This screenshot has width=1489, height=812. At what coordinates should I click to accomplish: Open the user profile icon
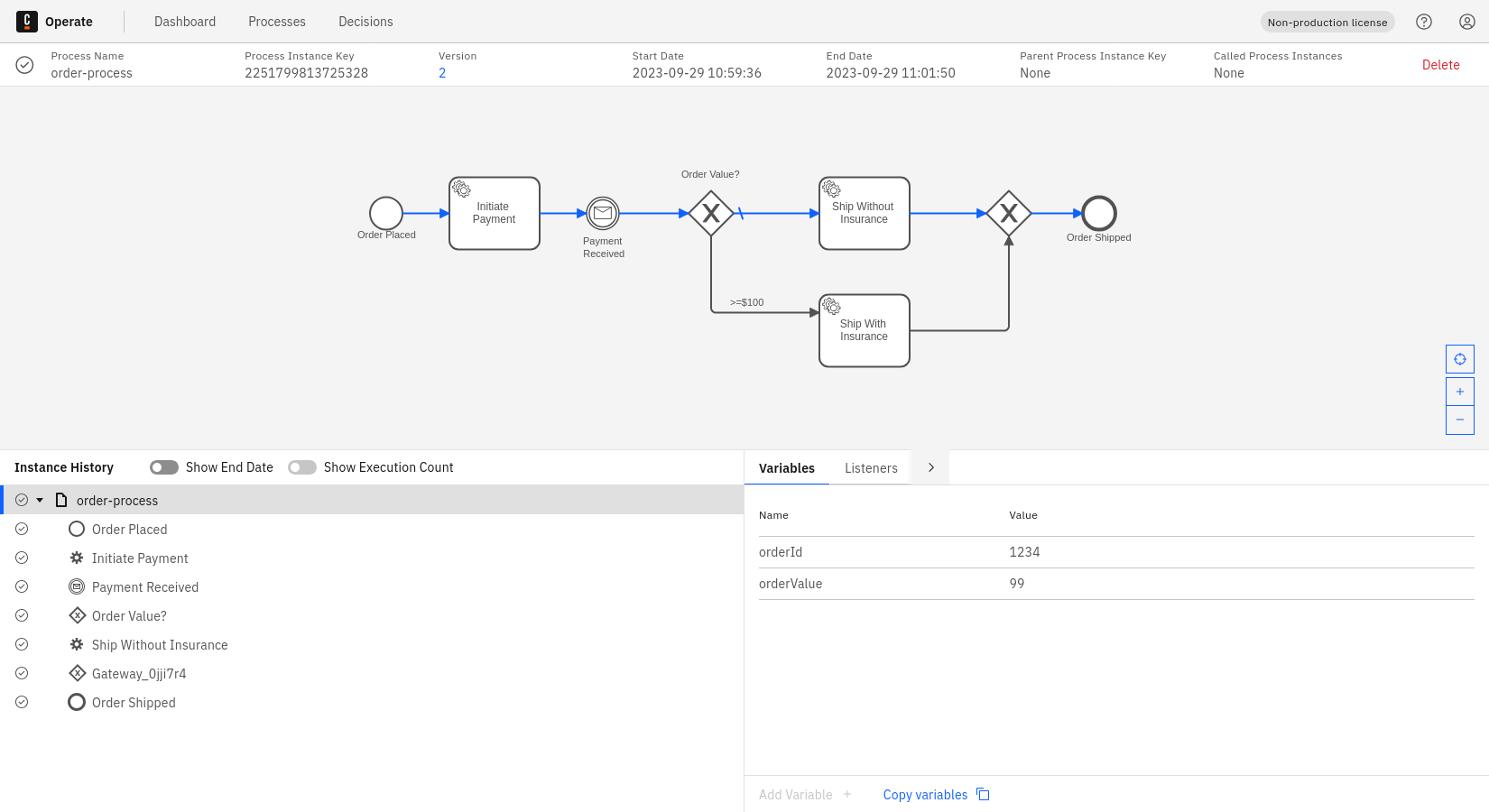click(1467, 22)
